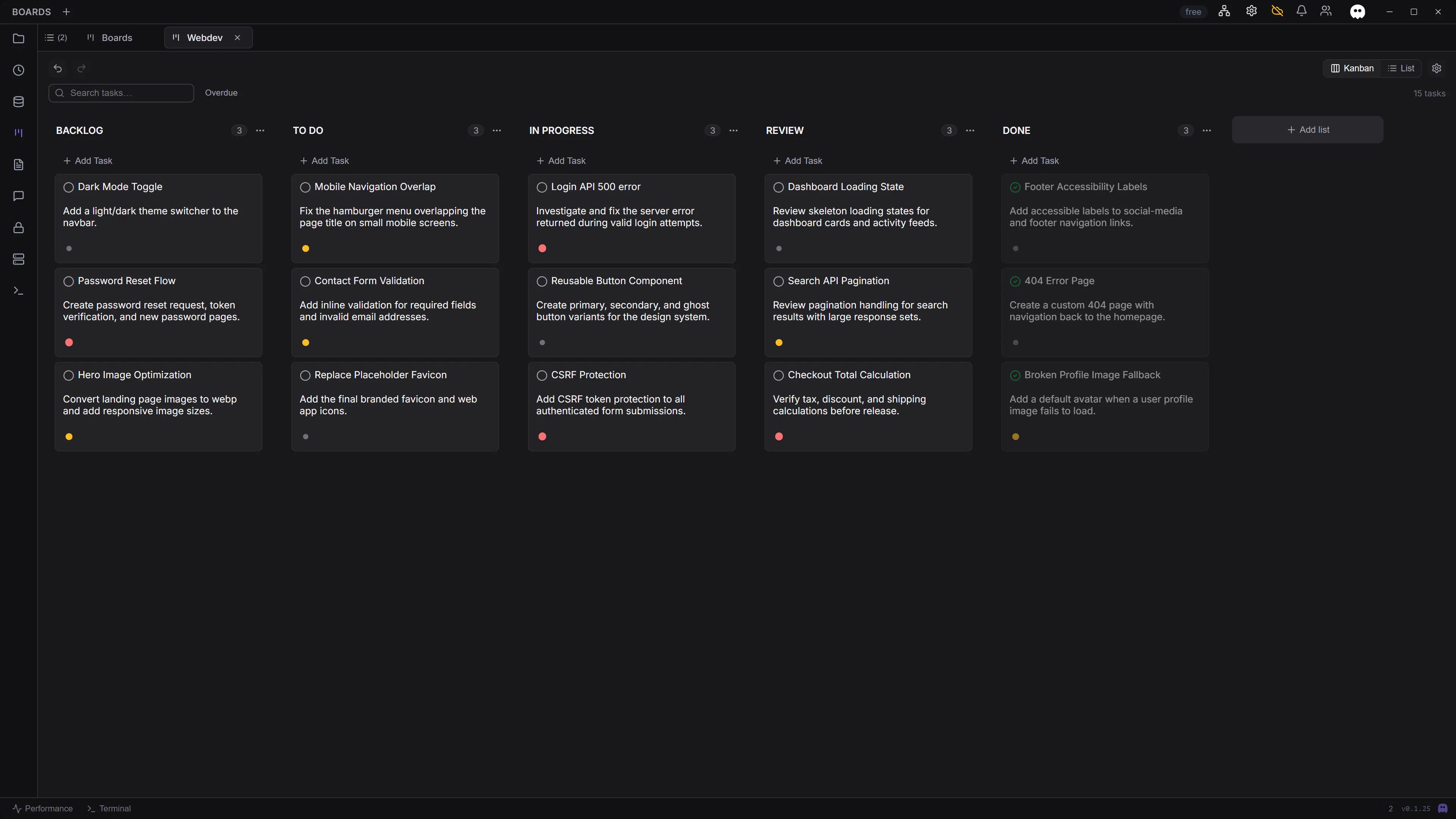Screen dimensions: 1456x819
Task: Uncheck Footer Accessibility Labels completed task
Action: pos(1015,187)
